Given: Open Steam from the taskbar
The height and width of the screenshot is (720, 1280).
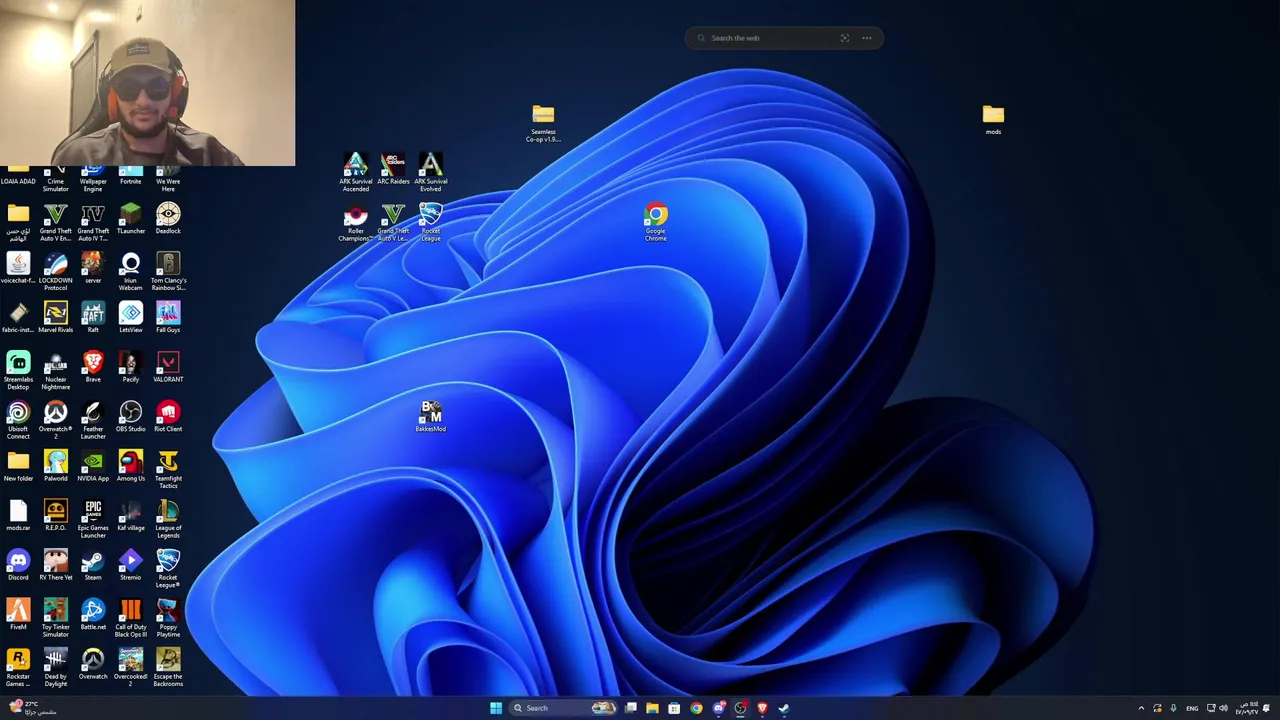Looking at the screenshot, I should coord(784,708).
